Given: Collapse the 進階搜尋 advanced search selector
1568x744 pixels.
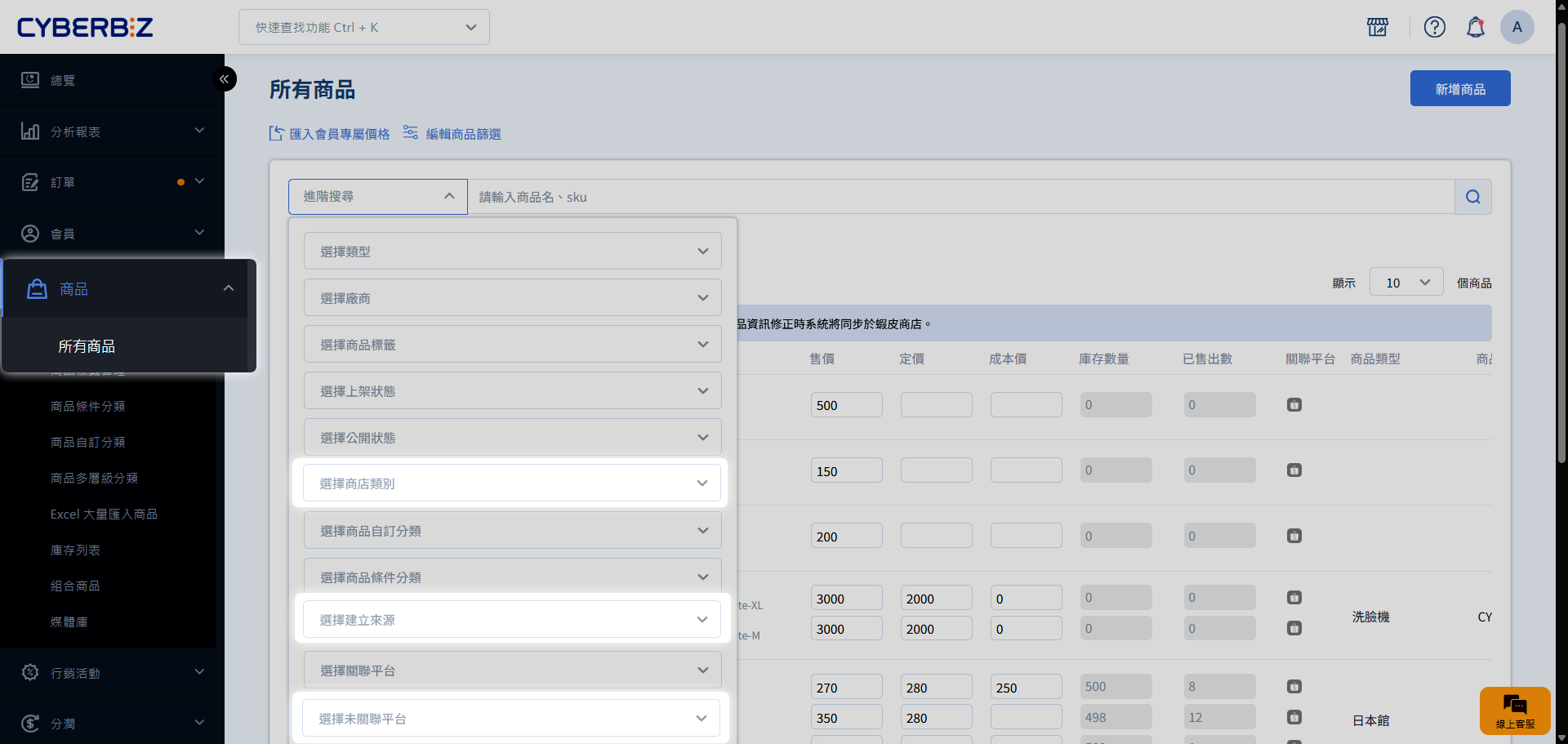Looking at the screenshot, I should pyautogui.click(x=377, y=197).
